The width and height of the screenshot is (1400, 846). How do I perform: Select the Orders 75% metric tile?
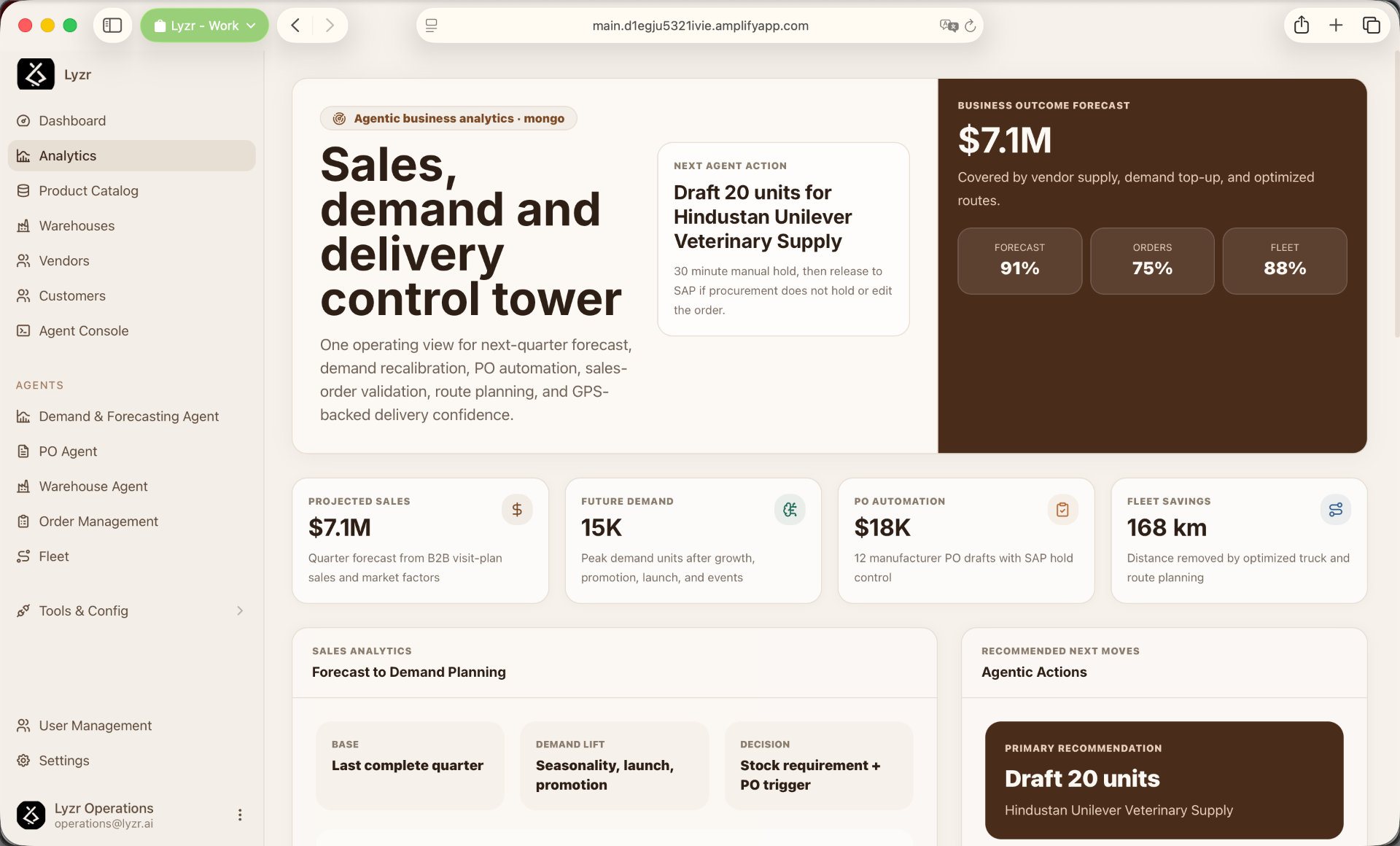1152,261
